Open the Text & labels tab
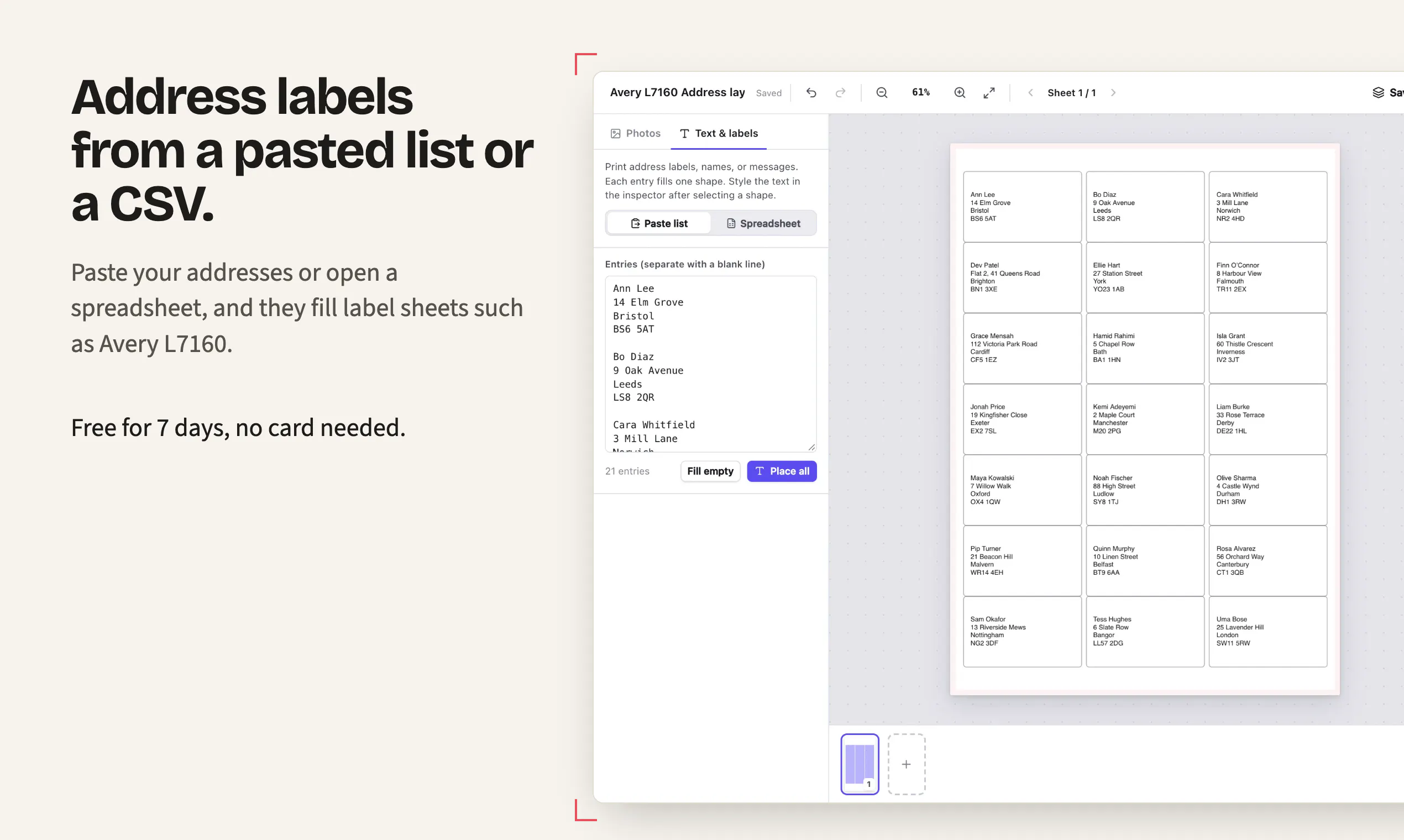1404x840 pixels. (x=719, y=134)
